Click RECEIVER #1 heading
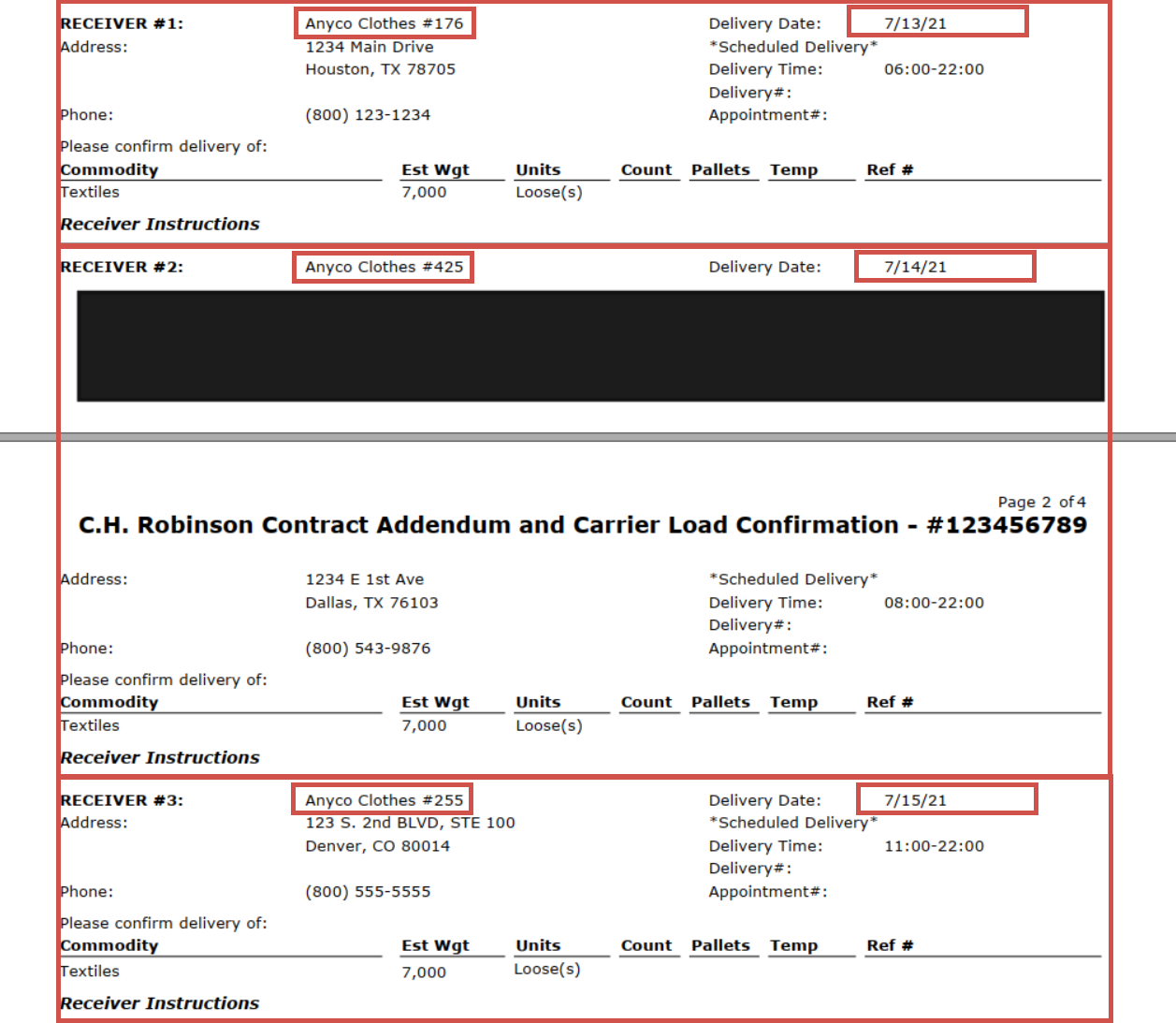The width and height of the screenshot is (1176, 1023). click(122, 23)
